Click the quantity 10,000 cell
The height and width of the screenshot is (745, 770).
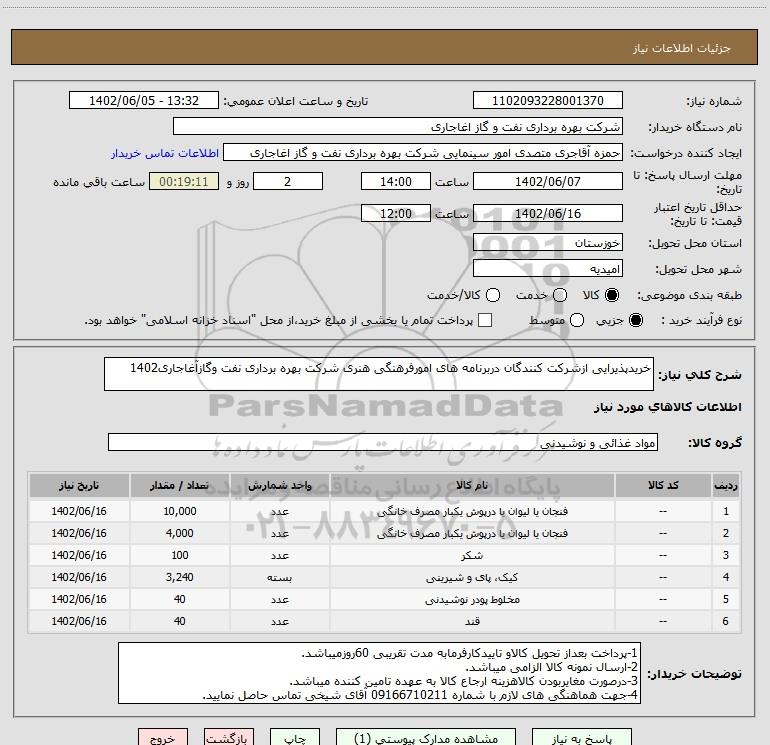click(x=180, y=511)
